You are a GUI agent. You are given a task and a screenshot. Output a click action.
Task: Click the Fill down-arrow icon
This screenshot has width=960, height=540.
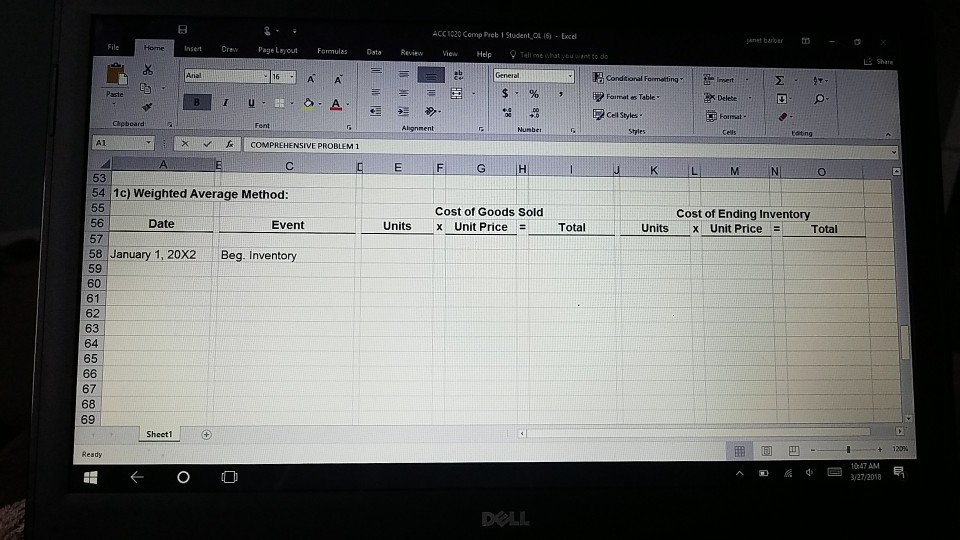781,99
